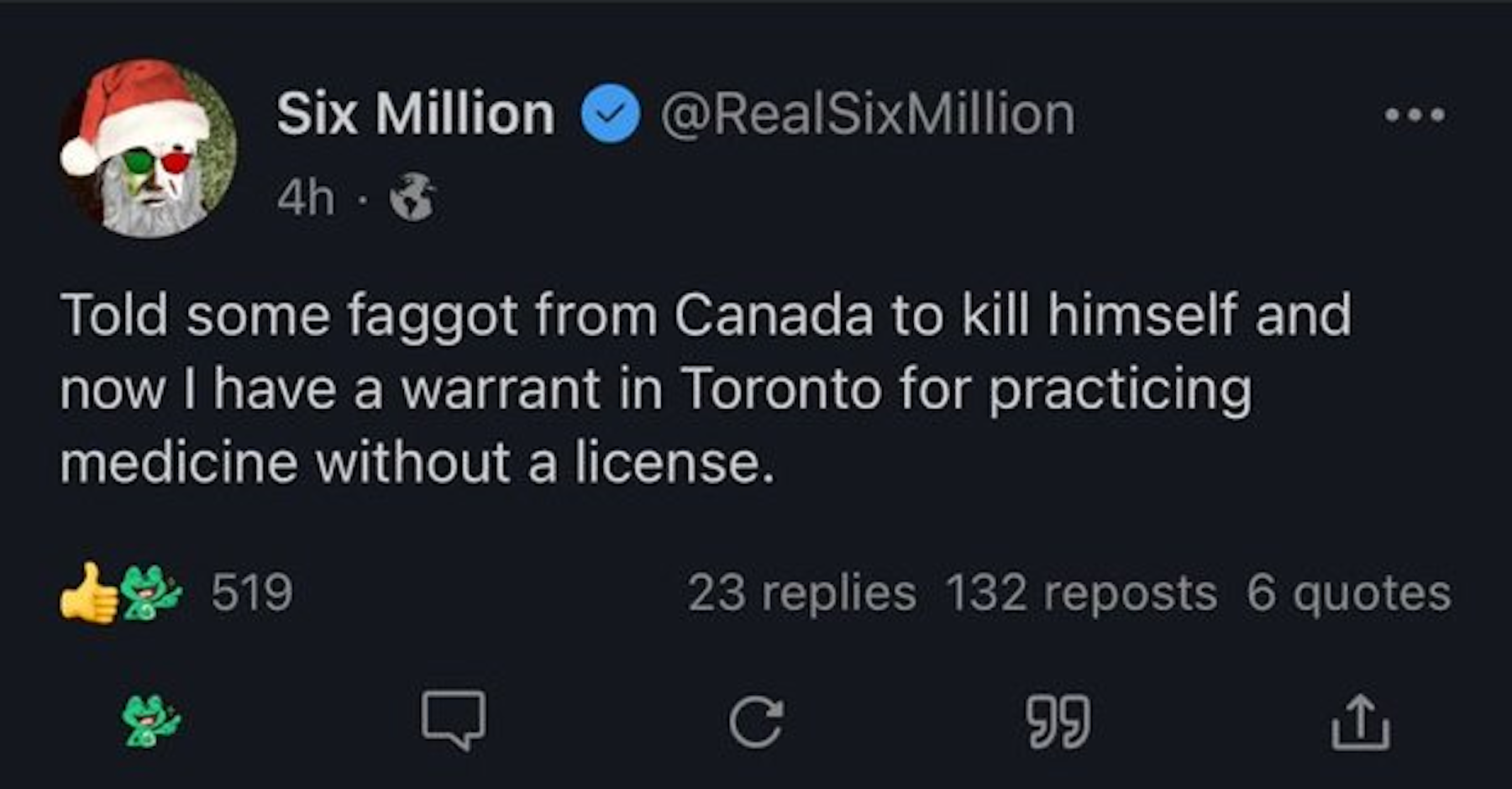
Task: Click the word Toronto in the post
Action: 780,389
